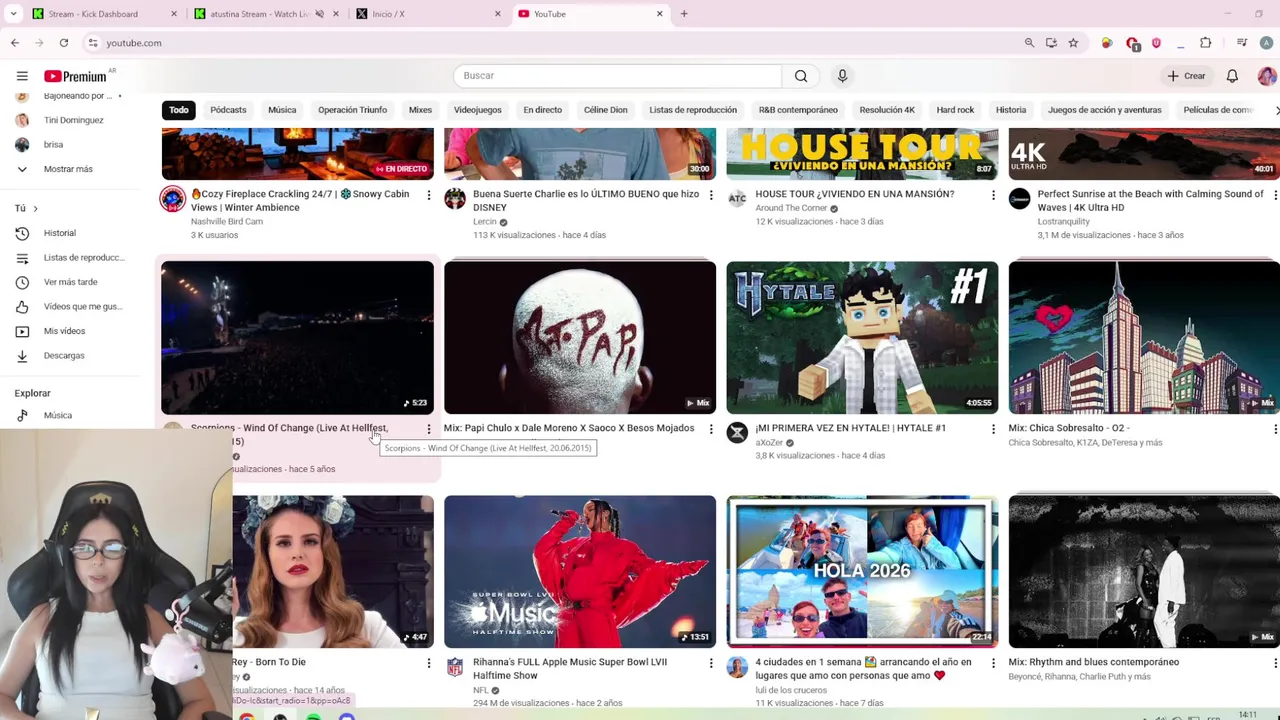This screenshot has height=720, width=1280.
Task: Open Rihanna Super Bowl halftime thumbnail
Action: tap(580, 571)
